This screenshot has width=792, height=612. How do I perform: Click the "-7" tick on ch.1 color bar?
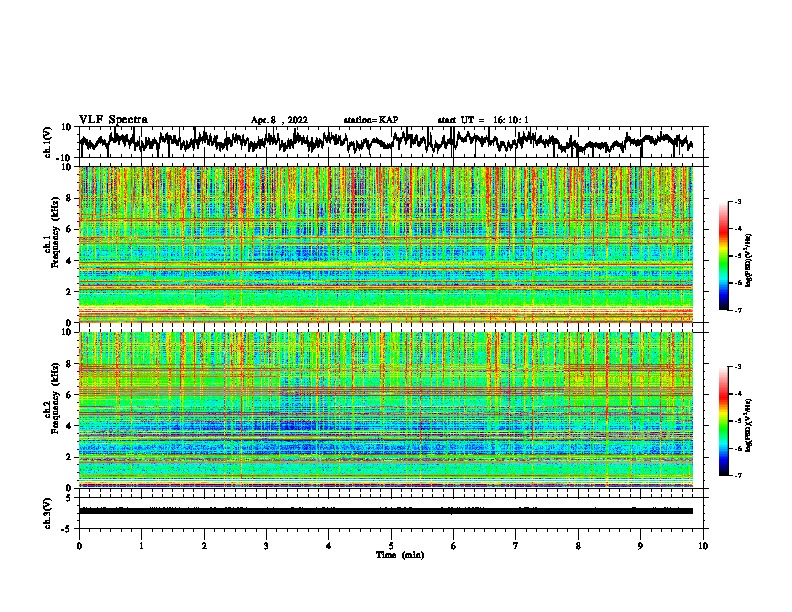click(737, 310)
